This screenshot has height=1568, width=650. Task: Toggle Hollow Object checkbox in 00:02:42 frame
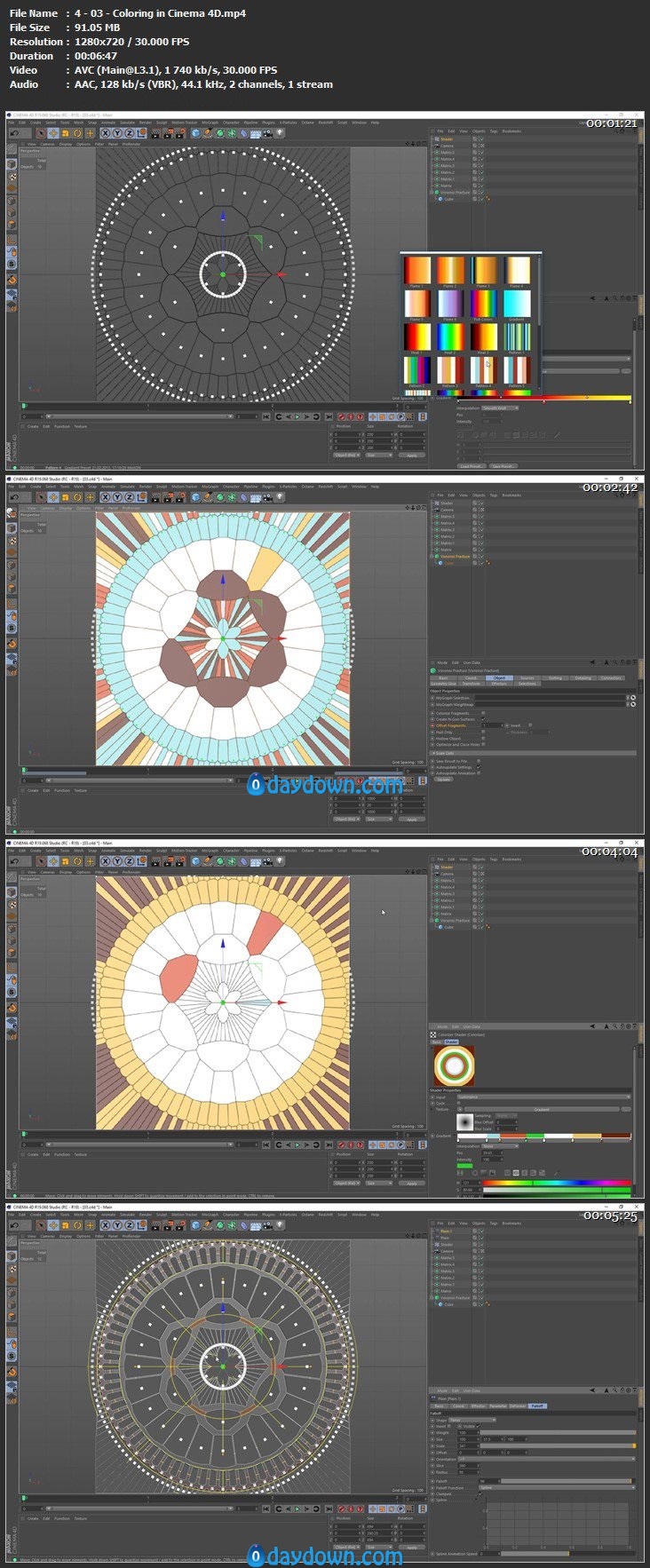pyautogui.click(x=483, y=739)
